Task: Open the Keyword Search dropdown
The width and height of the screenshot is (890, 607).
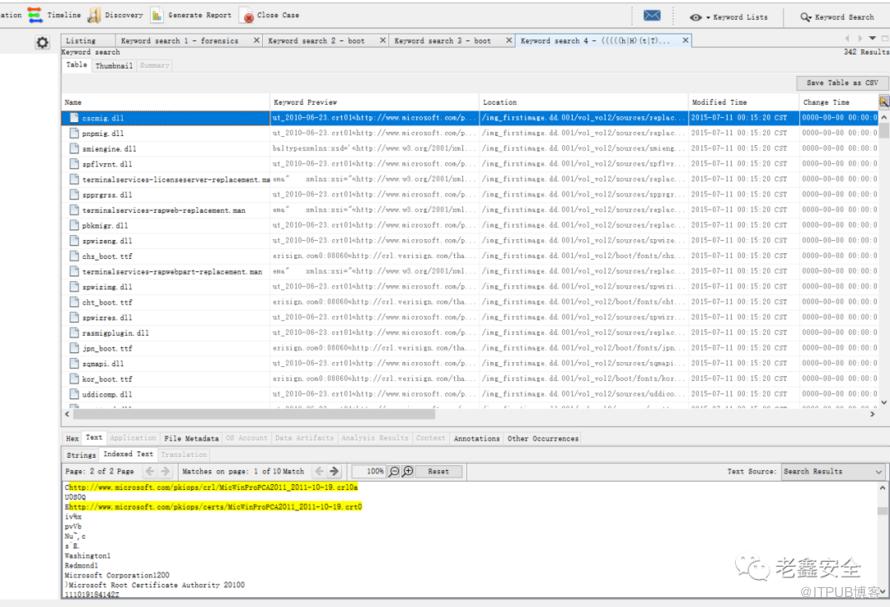Action: (837, 17)
